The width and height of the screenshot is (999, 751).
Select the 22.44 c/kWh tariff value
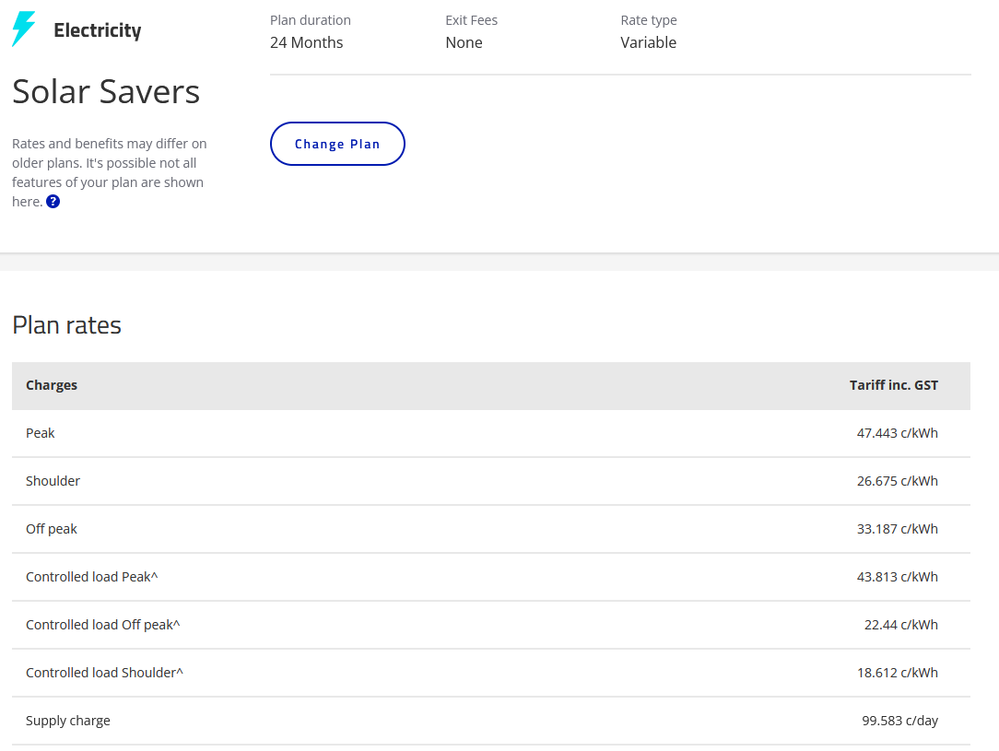tap(901, 625)
